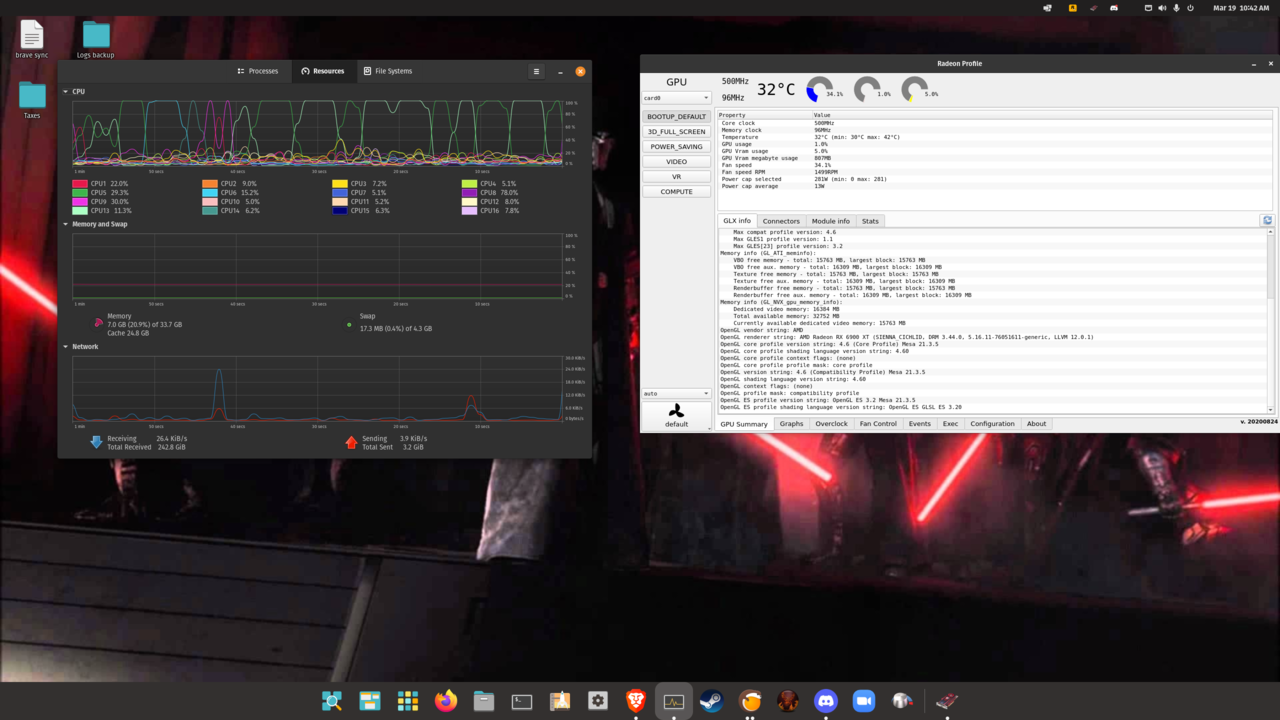This screenshot has height=720, width=1280.
Task: Open the Logs backup desktop folder
Action: (x=96, y=36)
